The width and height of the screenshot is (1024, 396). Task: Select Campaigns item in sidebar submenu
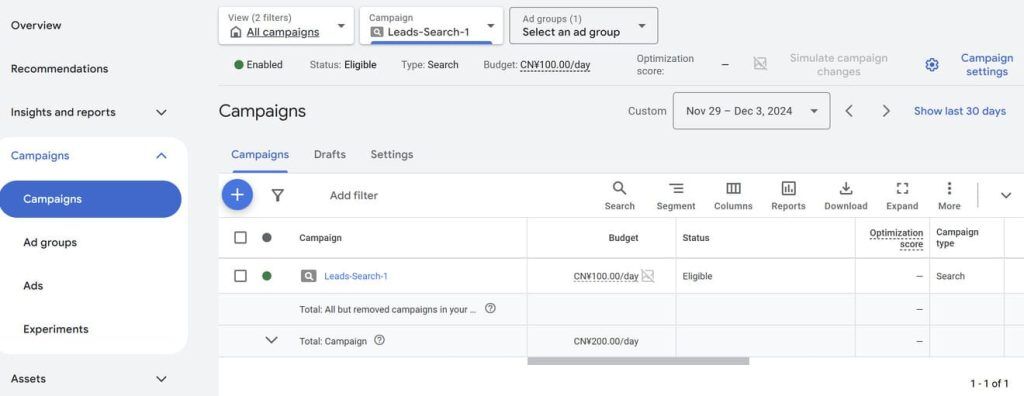91,199
